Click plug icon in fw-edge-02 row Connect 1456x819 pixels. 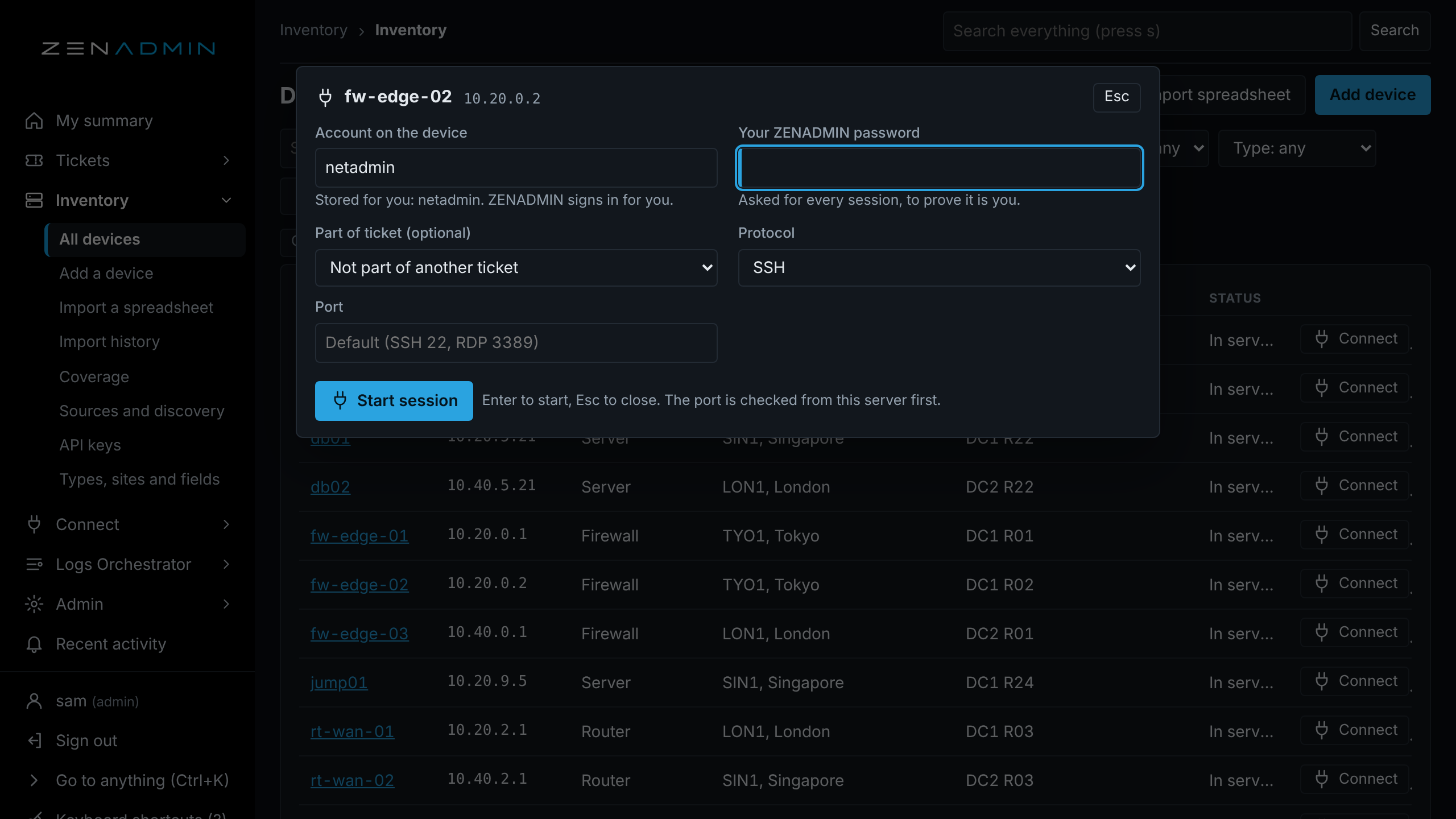(1322, 583)
